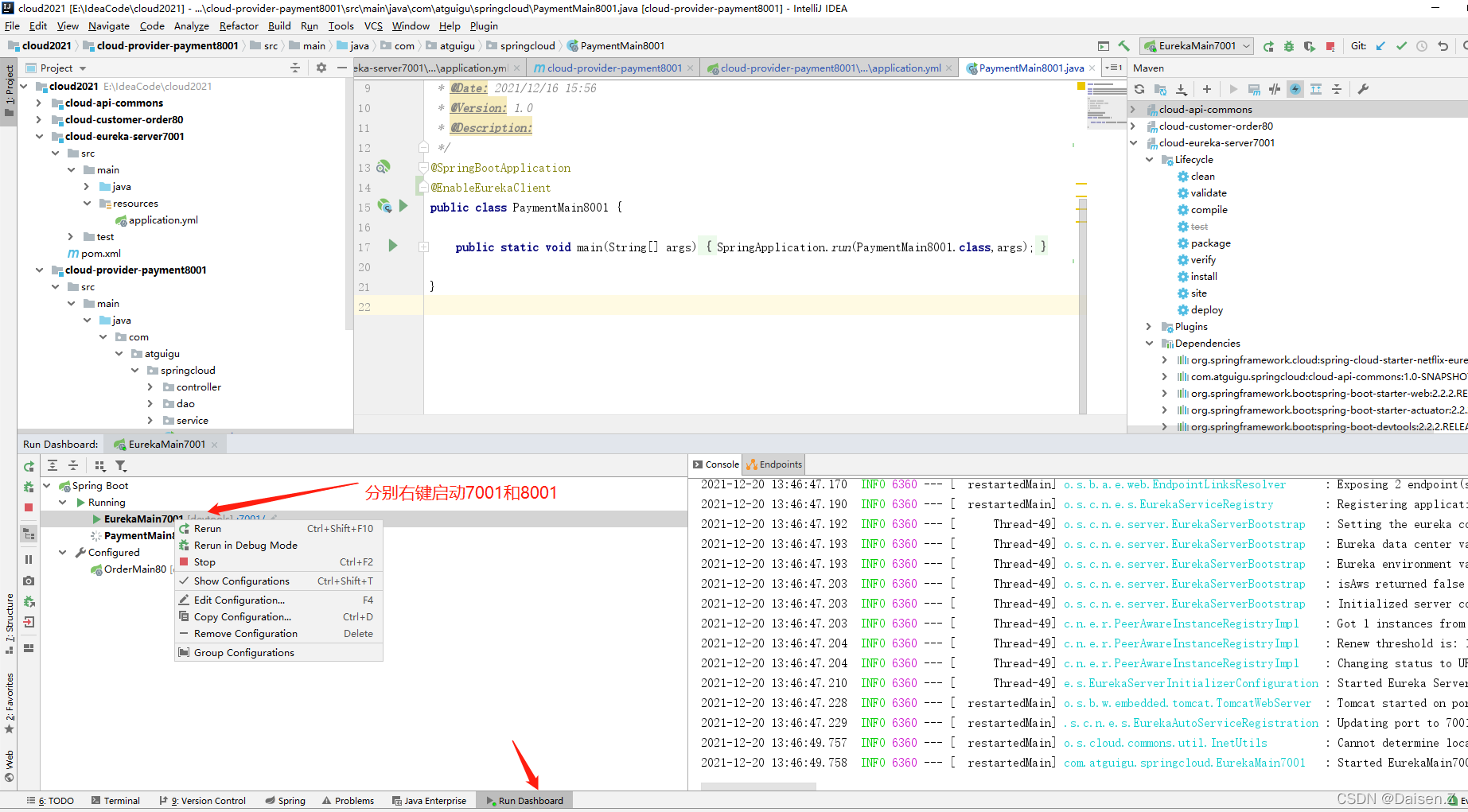Image resolution: width=1468 pixels, height=812 pixels.
Task: Toggle fold marker on main method line
Action: 424,247
